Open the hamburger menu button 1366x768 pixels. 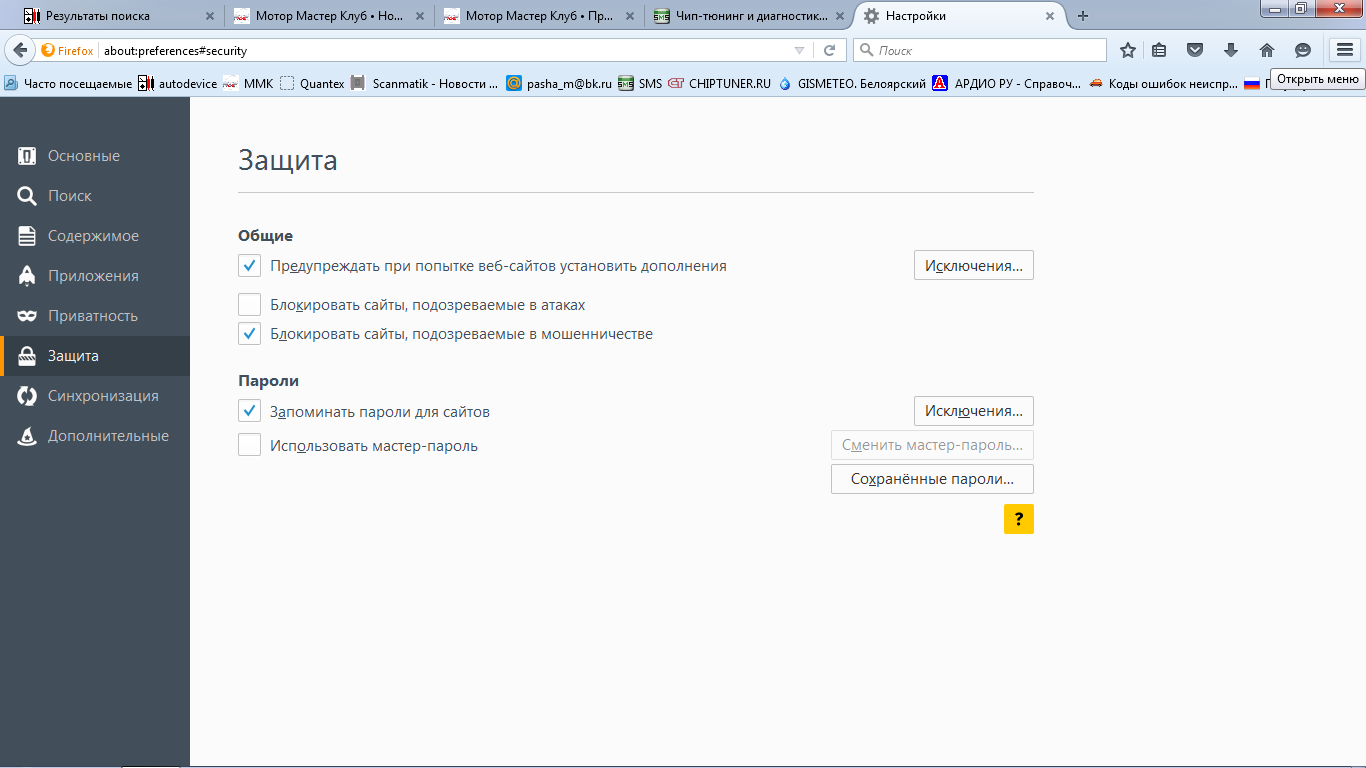click(1345, 50)
